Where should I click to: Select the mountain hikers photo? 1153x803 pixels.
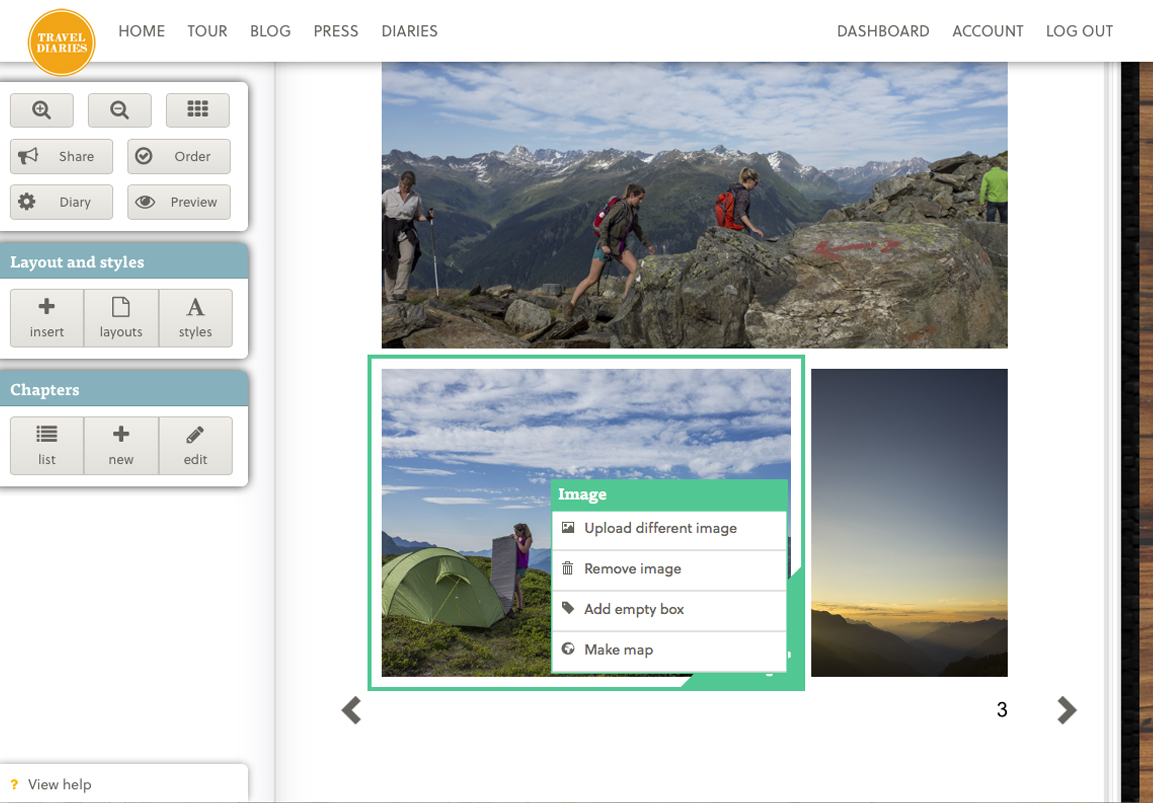click(694, 205)
